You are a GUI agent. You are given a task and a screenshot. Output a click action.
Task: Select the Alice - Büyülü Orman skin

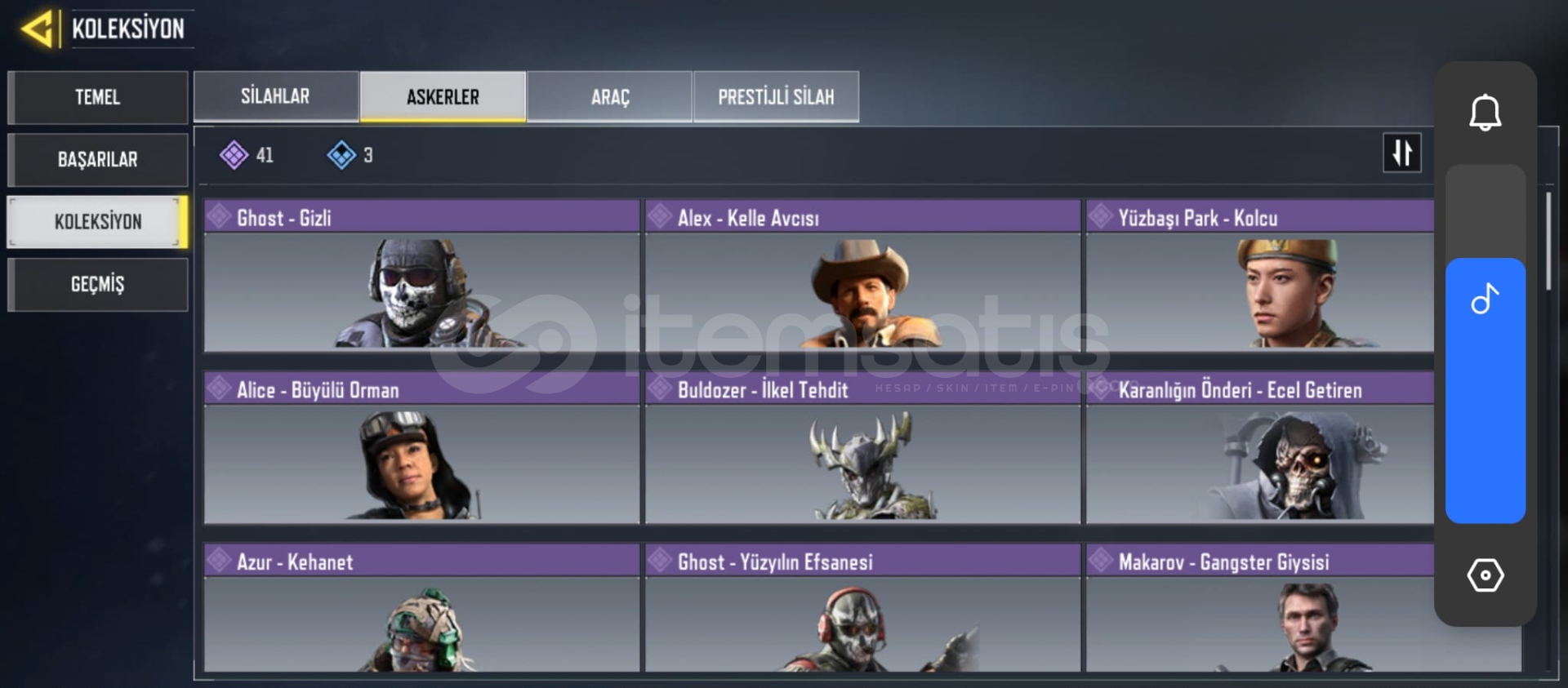421,448
